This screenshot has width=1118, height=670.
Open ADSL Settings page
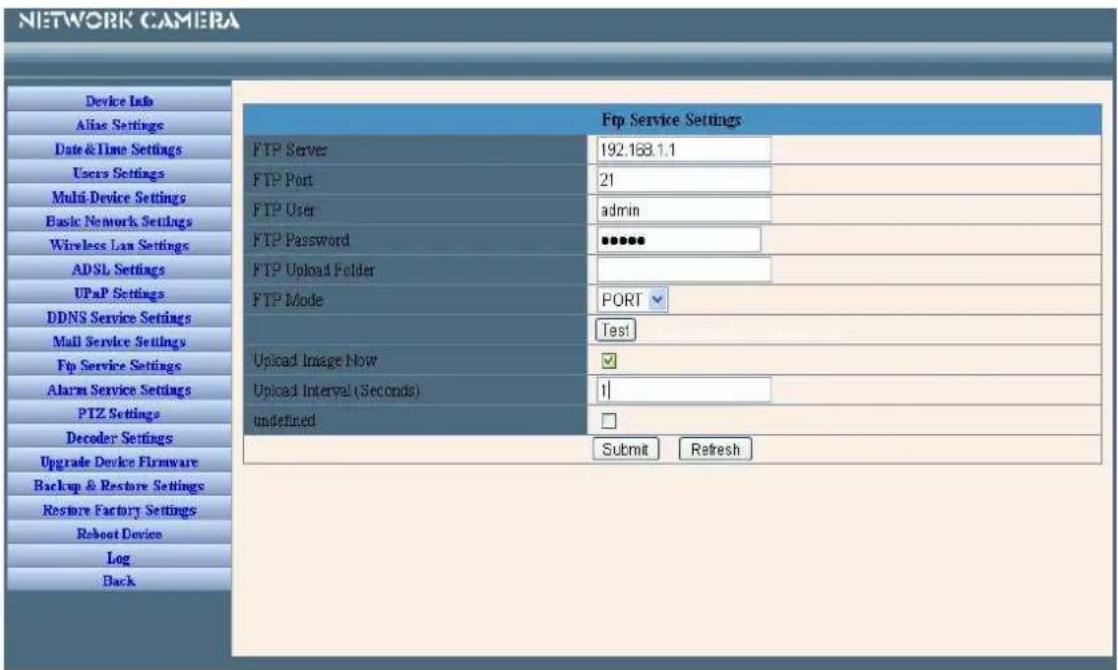coord(119,269)
